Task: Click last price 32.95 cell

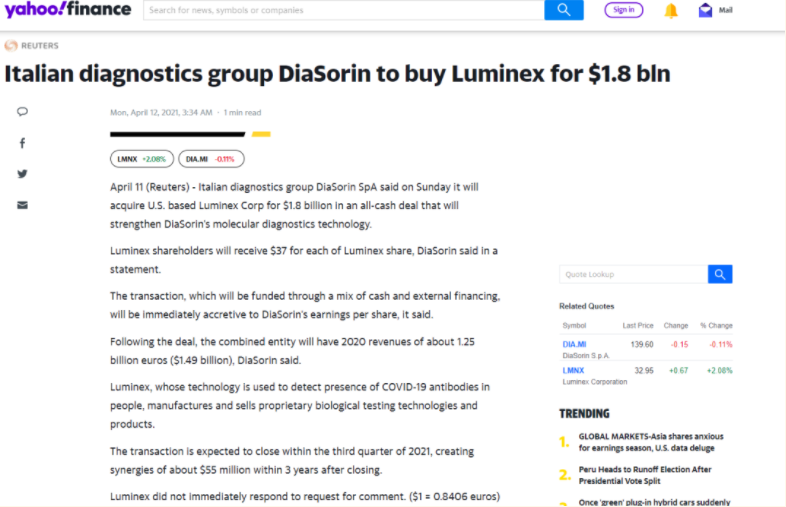Action: click(644, 371)
